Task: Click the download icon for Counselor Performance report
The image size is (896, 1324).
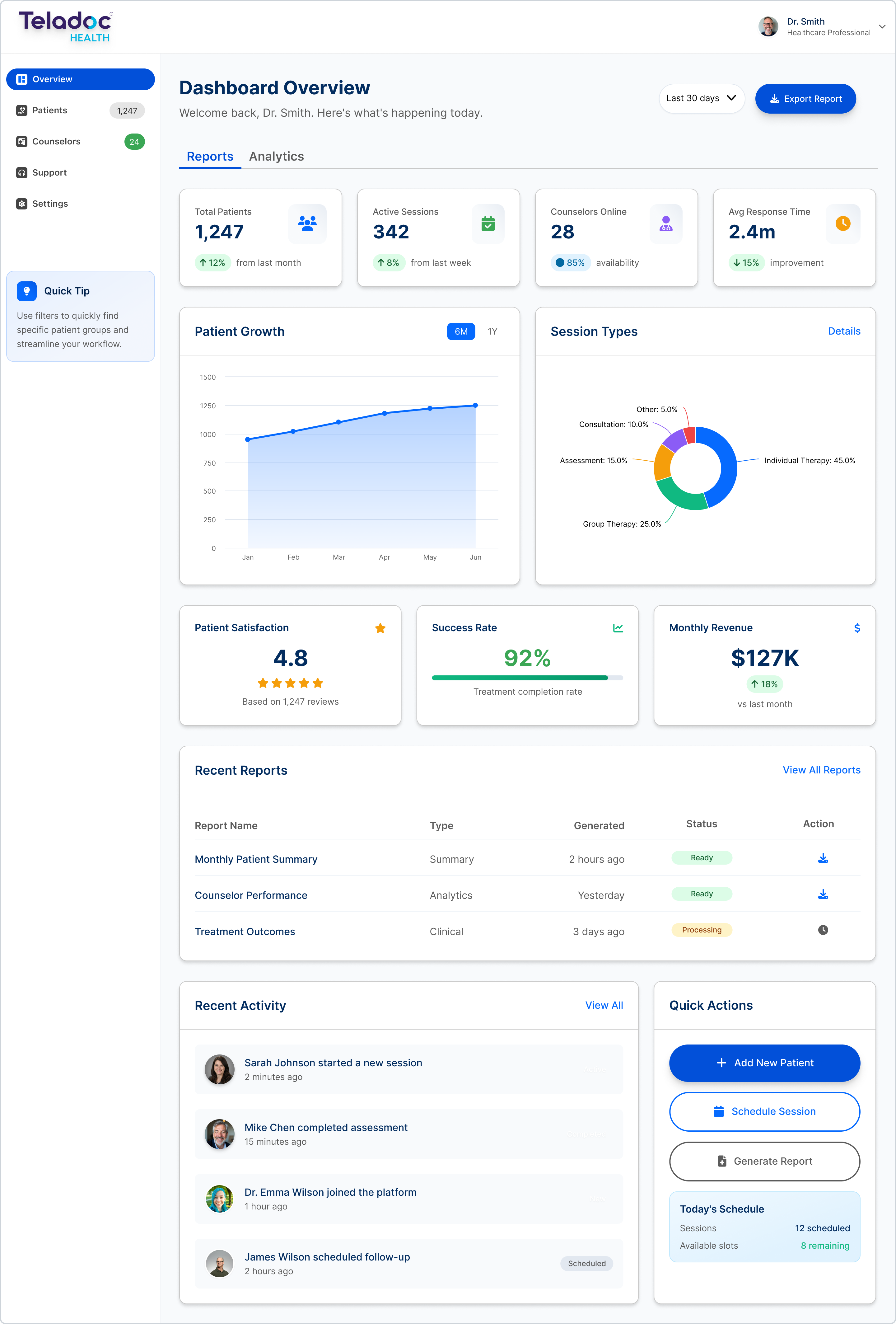Action: [x=823, y=894]
